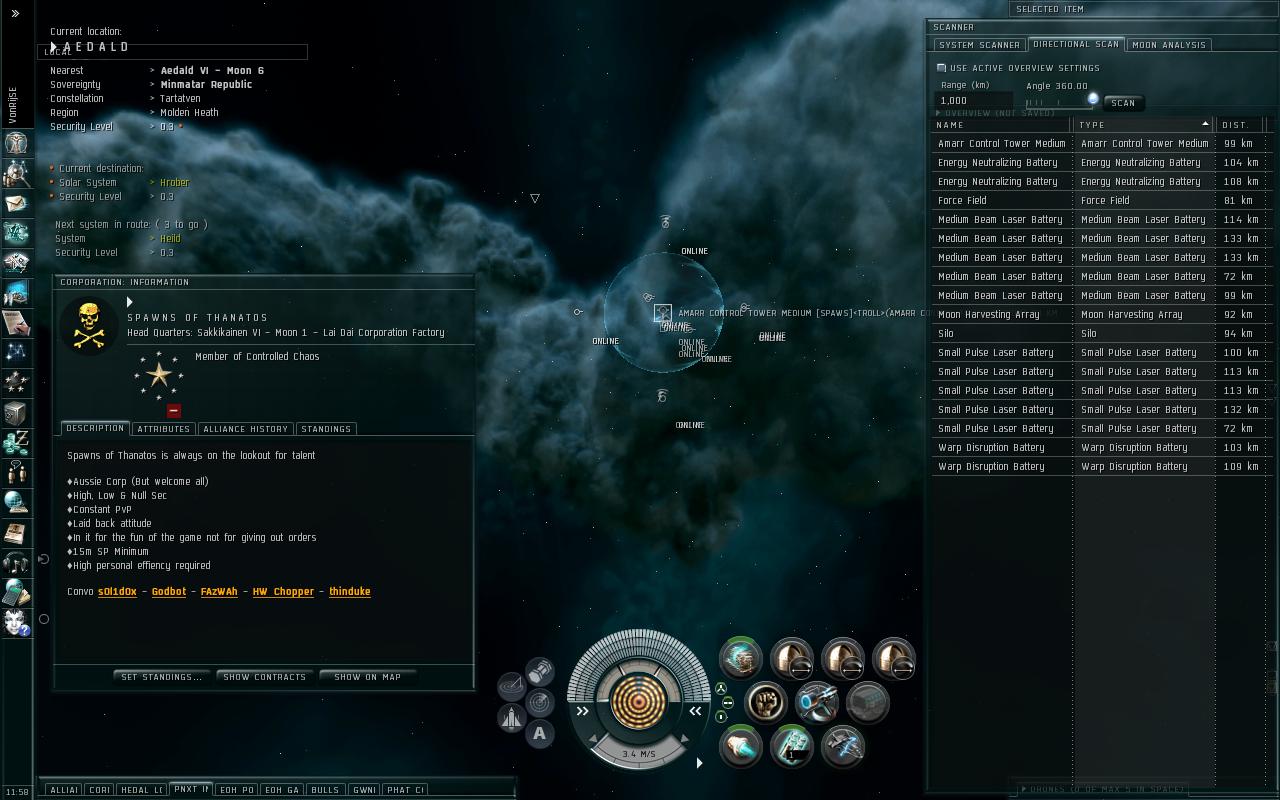Open the Alliance History tab
The width and height of the screenshot is (1280, 800).
[x=245, y=429]
